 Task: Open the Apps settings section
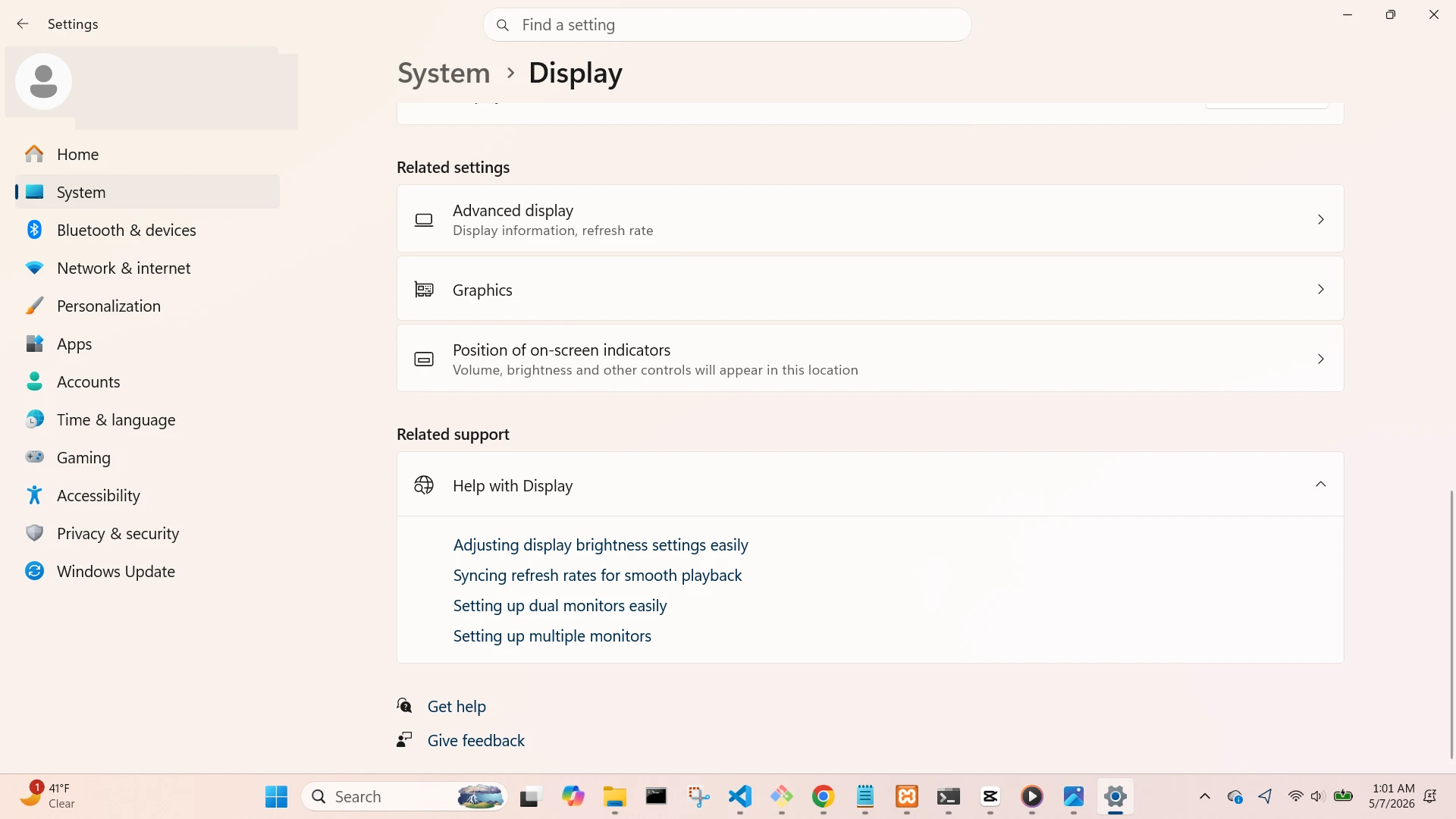(x=147, y=344)
